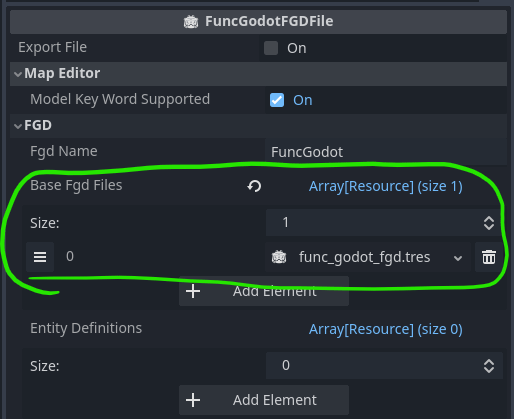Click the Entity Definitions label

coord(86,328)
